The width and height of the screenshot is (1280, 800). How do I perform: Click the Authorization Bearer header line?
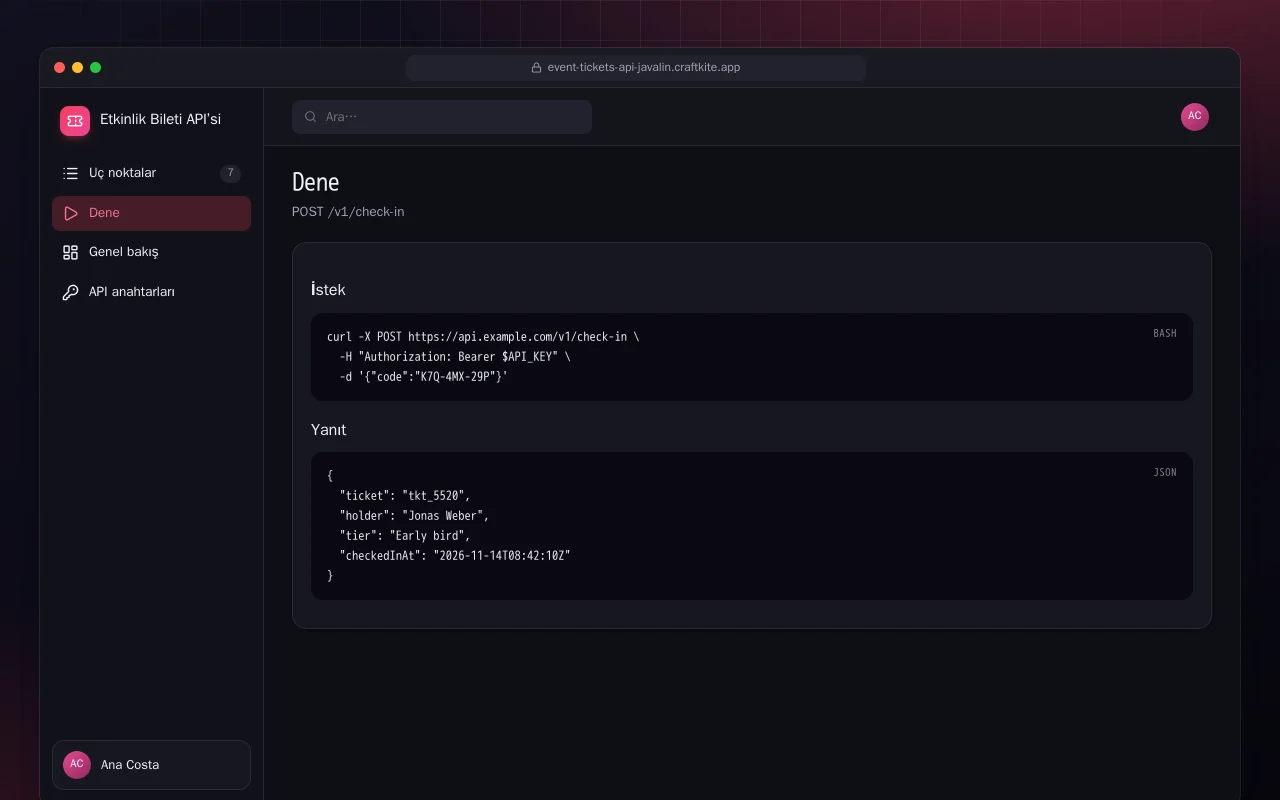455,357
